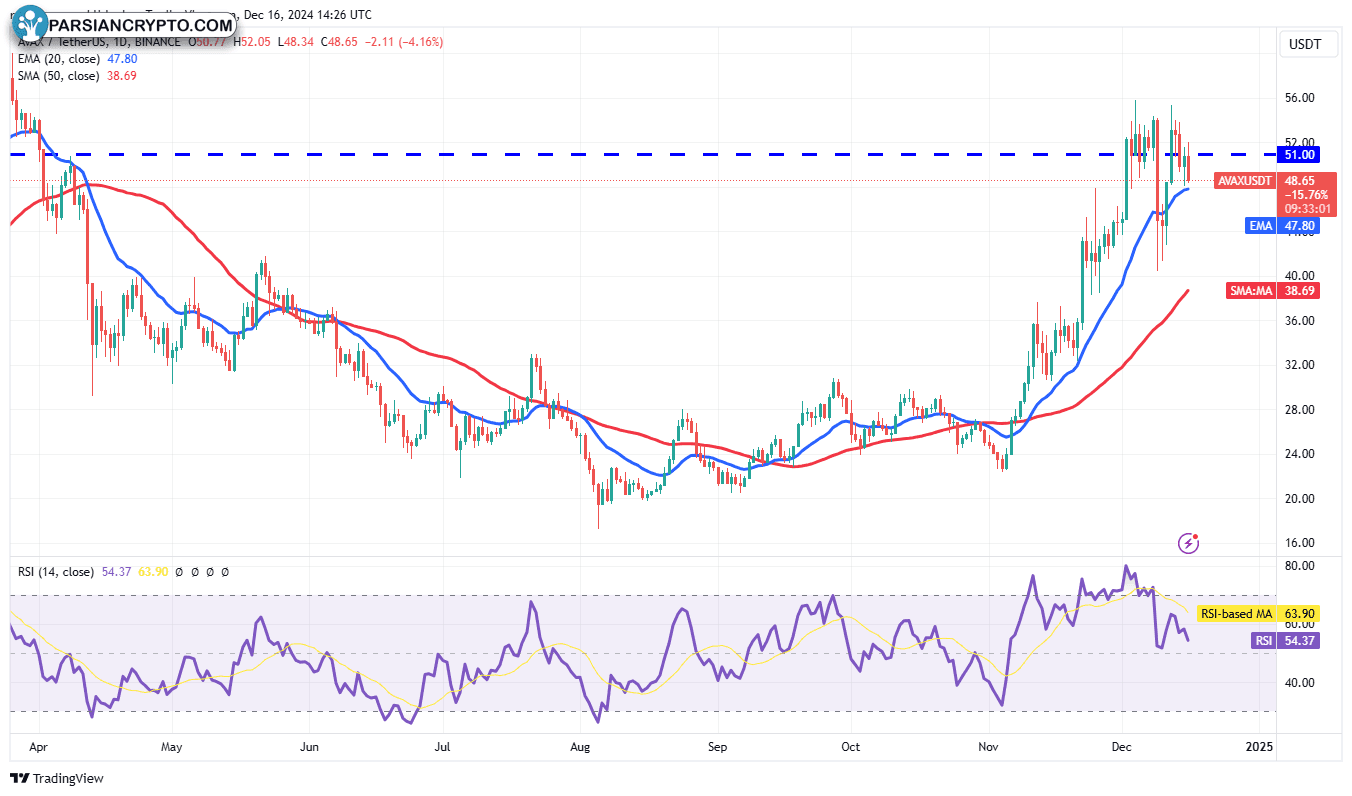Click the H52.05 high value in header

click(x=254, y=42)
